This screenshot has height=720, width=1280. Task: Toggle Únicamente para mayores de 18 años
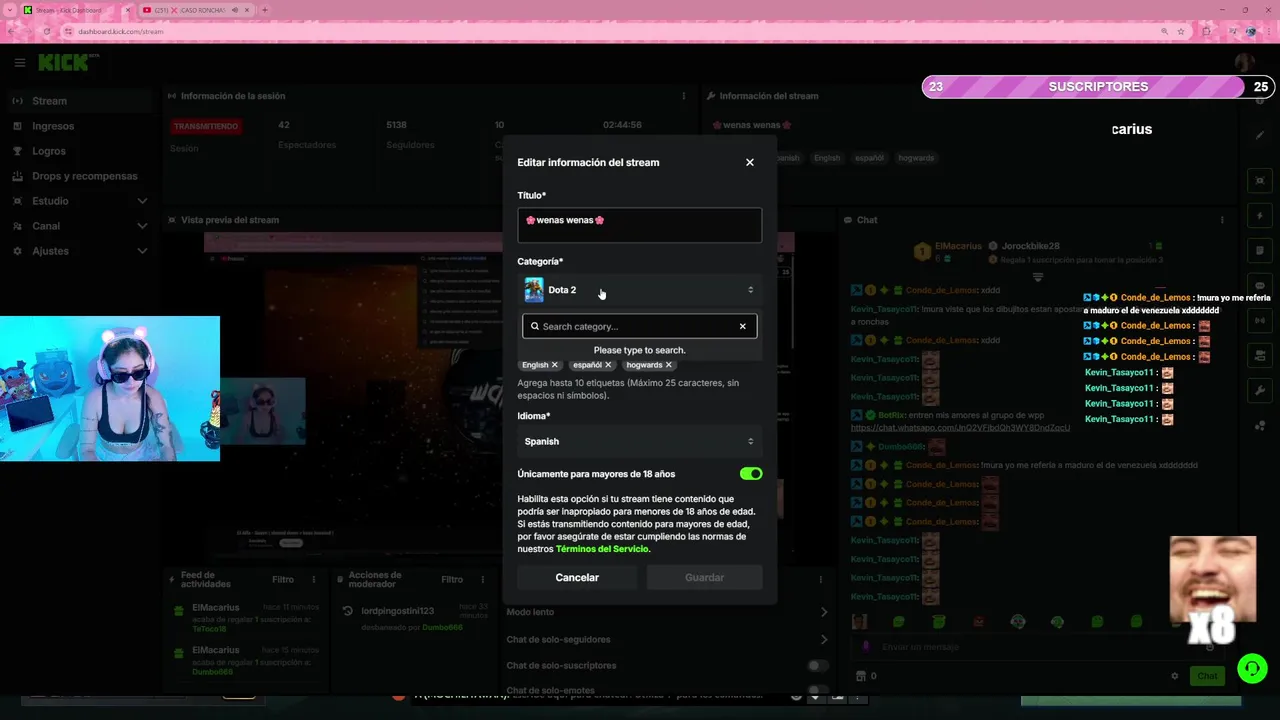click(751, 474)
